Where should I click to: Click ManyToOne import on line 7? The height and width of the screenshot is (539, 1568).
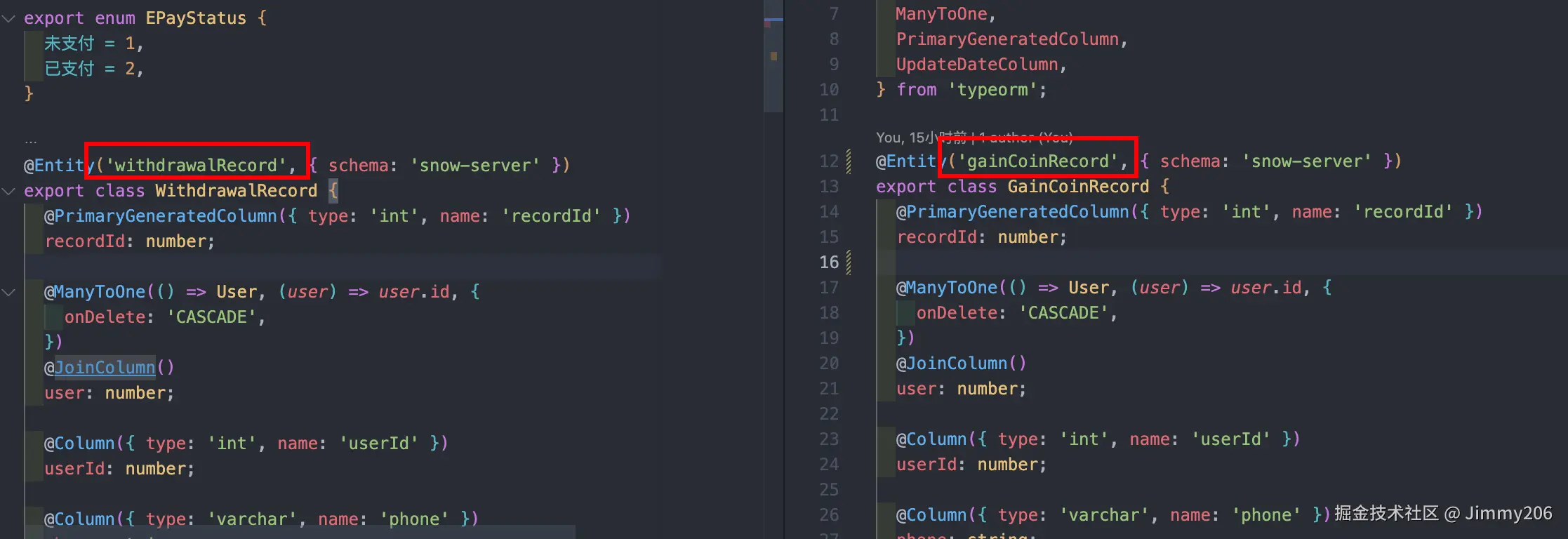[x=941, y=14]
